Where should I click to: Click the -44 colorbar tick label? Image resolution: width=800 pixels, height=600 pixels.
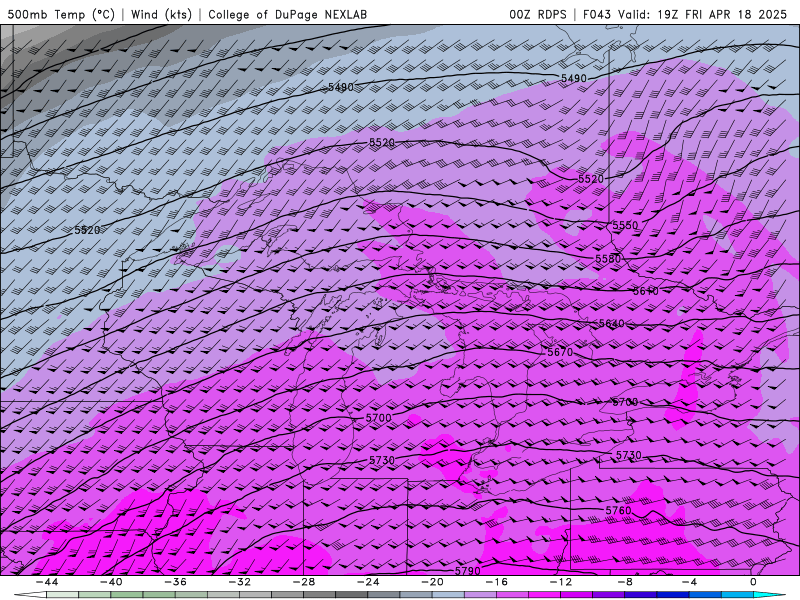(46, 582)
